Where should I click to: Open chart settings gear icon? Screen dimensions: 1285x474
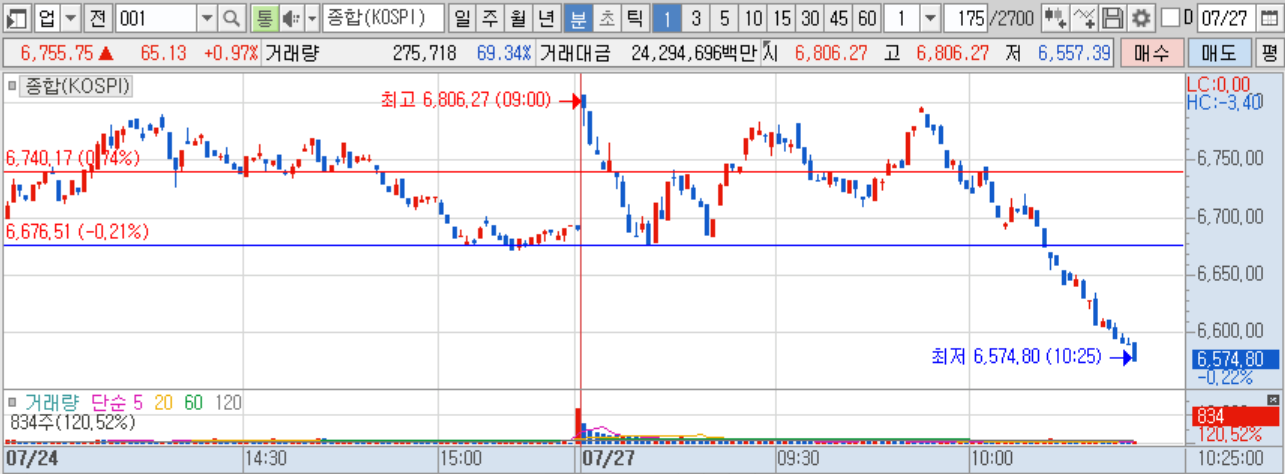point(1140,17)
